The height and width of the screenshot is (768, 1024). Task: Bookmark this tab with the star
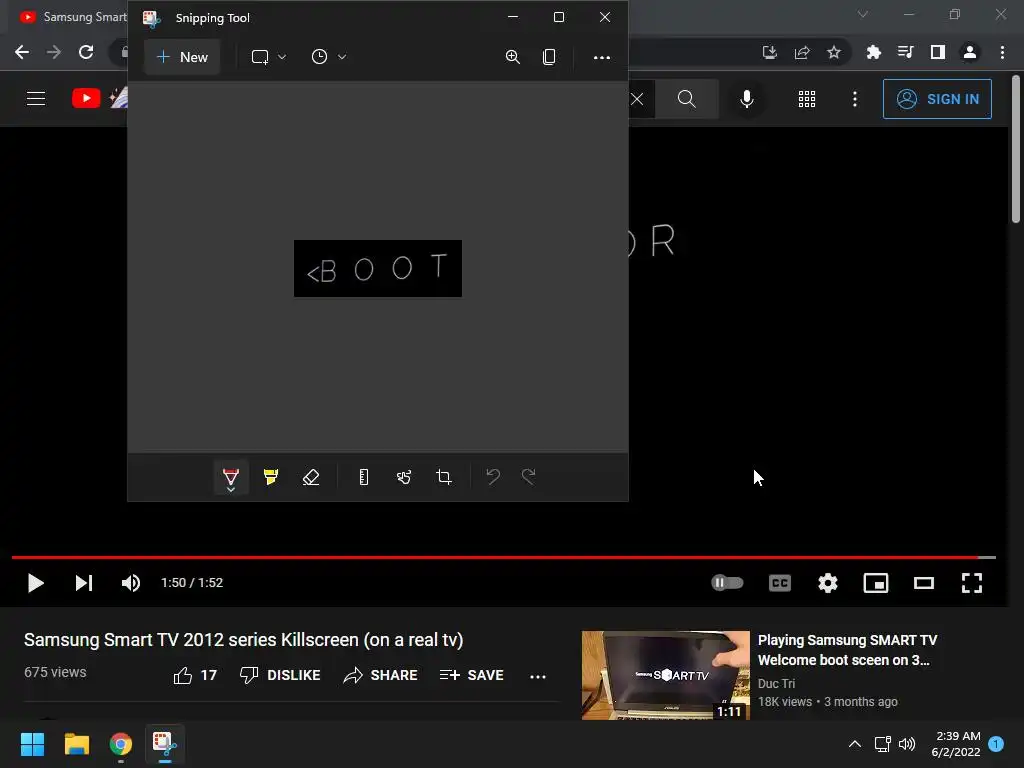(x=834, y=52)
